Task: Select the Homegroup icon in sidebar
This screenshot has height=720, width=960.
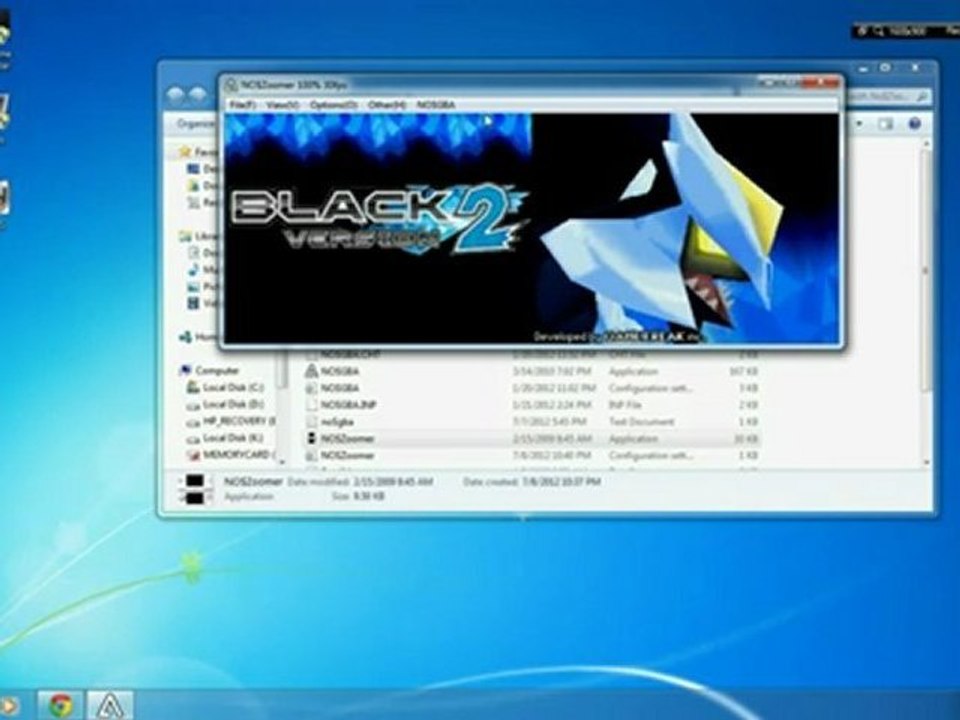Action: 185,337
